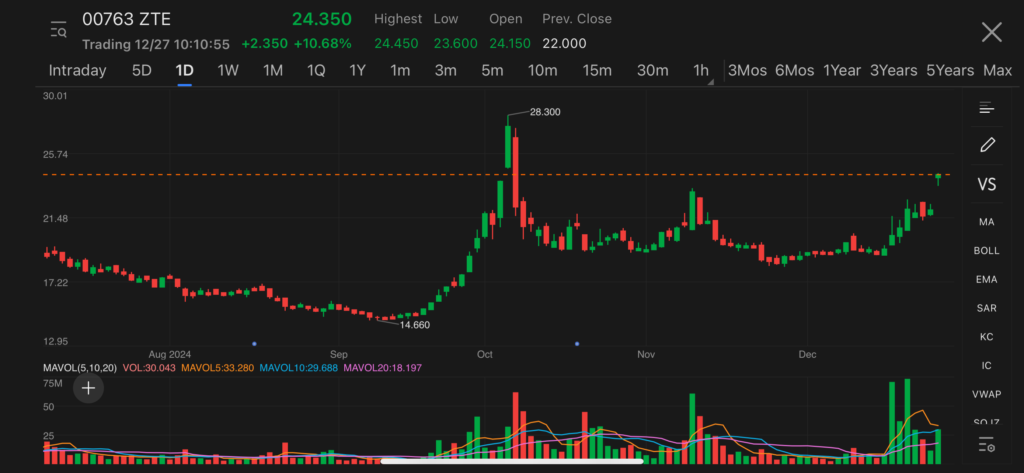
Task: Select the 1W period tab
Action: point(228,71)
